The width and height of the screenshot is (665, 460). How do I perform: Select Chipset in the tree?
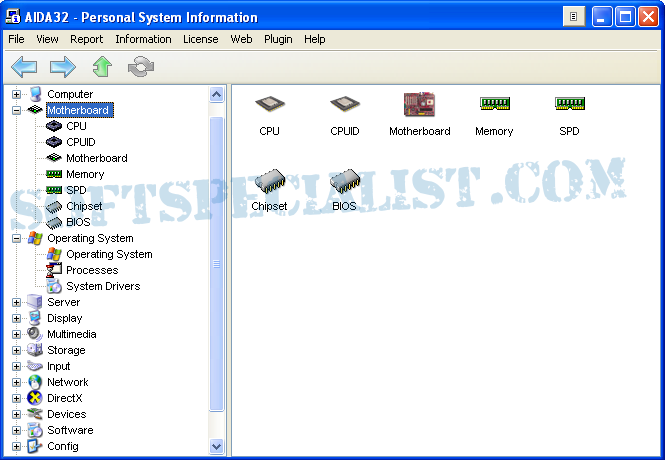point(84,206)
